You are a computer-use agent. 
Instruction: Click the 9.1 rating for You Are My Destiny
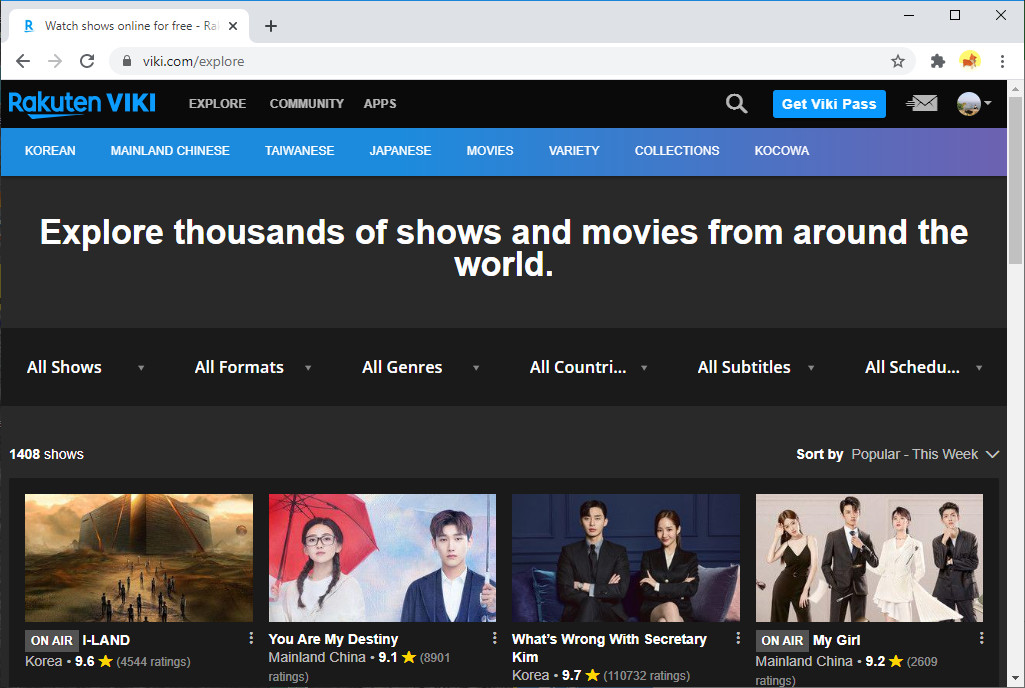pos(388,657)
